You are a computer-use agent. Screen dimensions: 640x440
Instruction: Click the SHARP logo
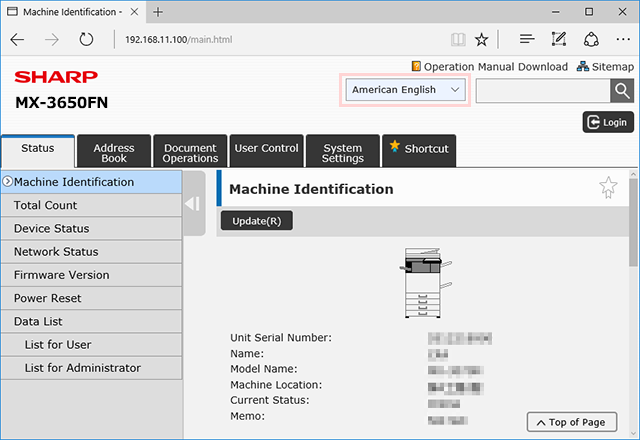pos(56,77)
